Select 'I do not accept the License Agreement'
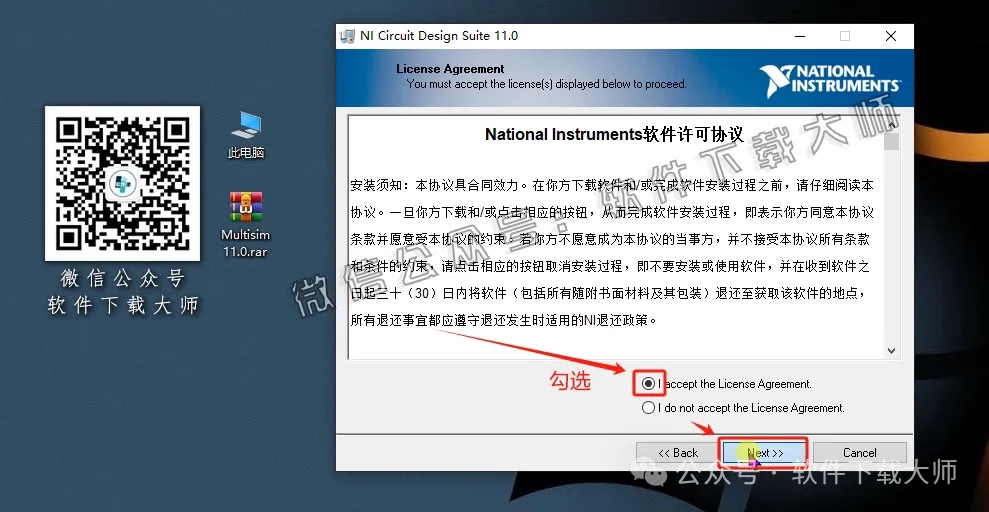The height and width of the screenshot is (512, 989). click(648, 408)
